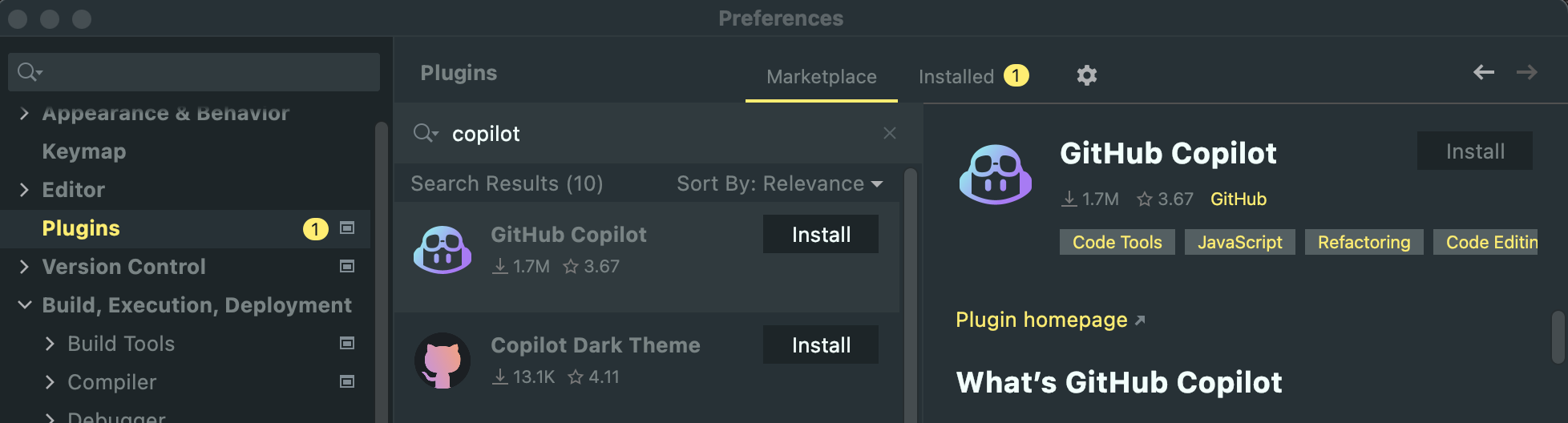Navigate back with the left arrow
The height and width of the screenshot is (423, 1568).
coord(1484,72)
